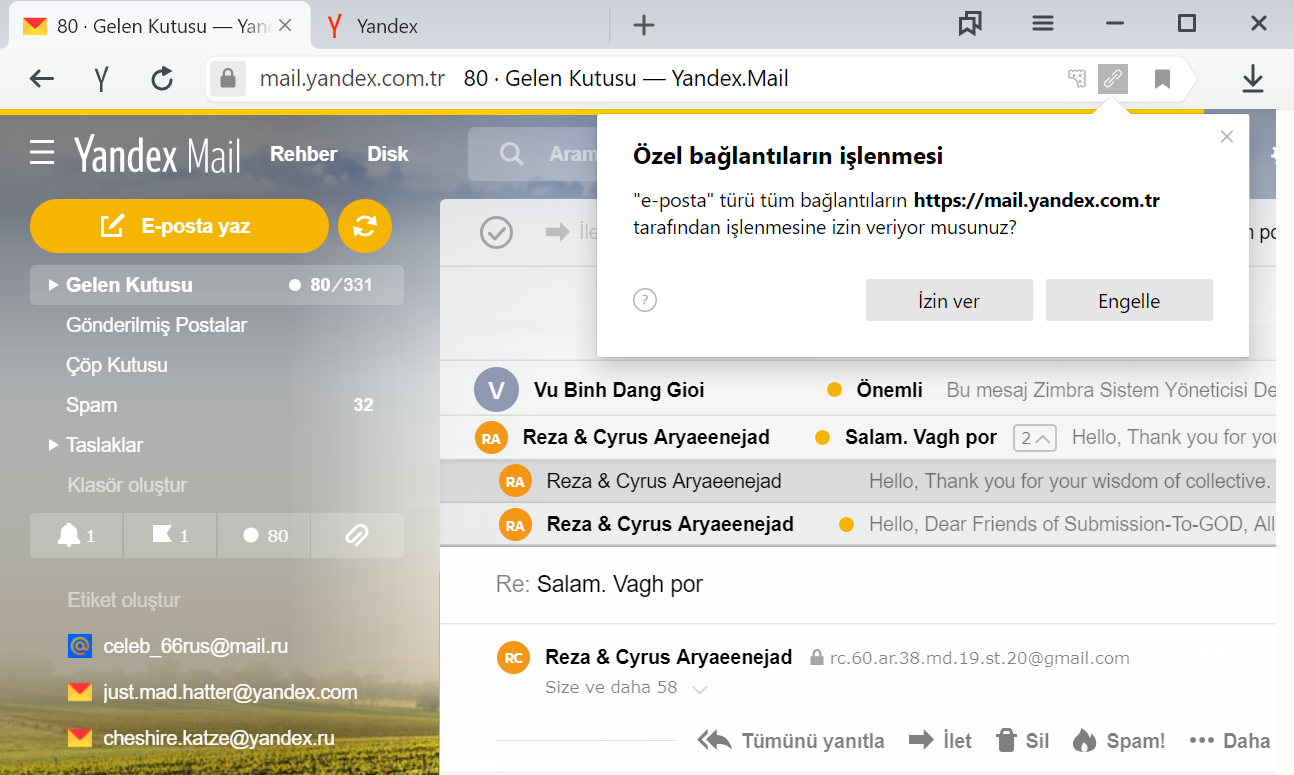Filter by the bell reminders icon
The width and height of the screenshot is (1294, 775).
pos(76,535)
